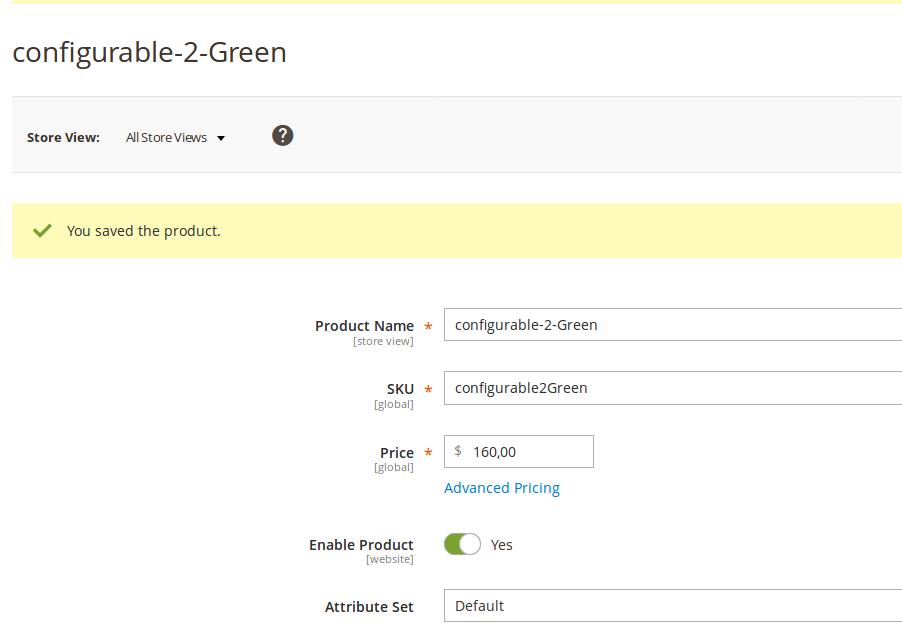Expand the Attribute Set dropdown showing Default
Image resolution: width=902 pixels, height=642 pixels.
coord(672,606)
